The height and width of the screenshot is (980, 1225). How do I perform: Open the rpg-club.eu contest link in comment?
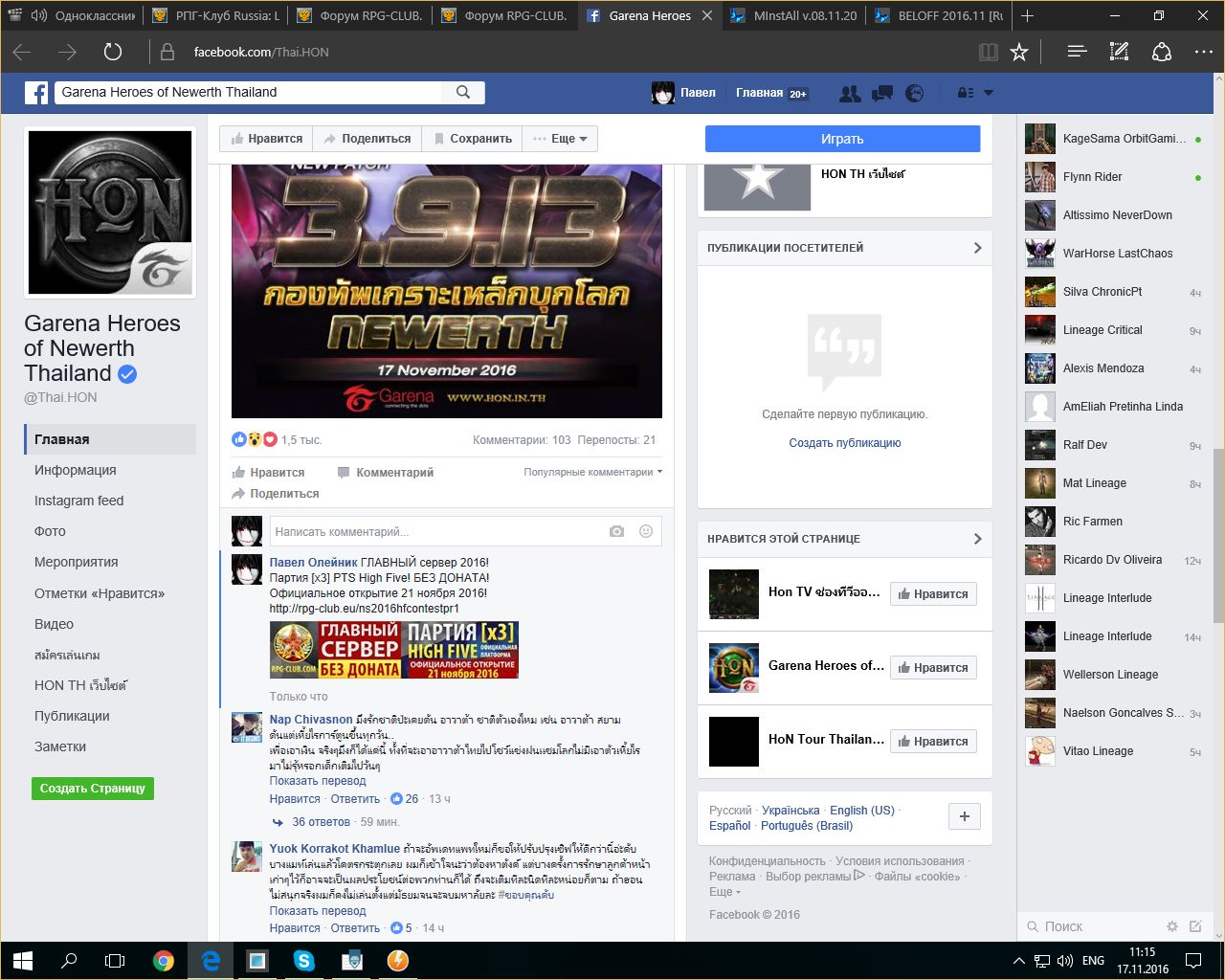[x=365, y=609]
